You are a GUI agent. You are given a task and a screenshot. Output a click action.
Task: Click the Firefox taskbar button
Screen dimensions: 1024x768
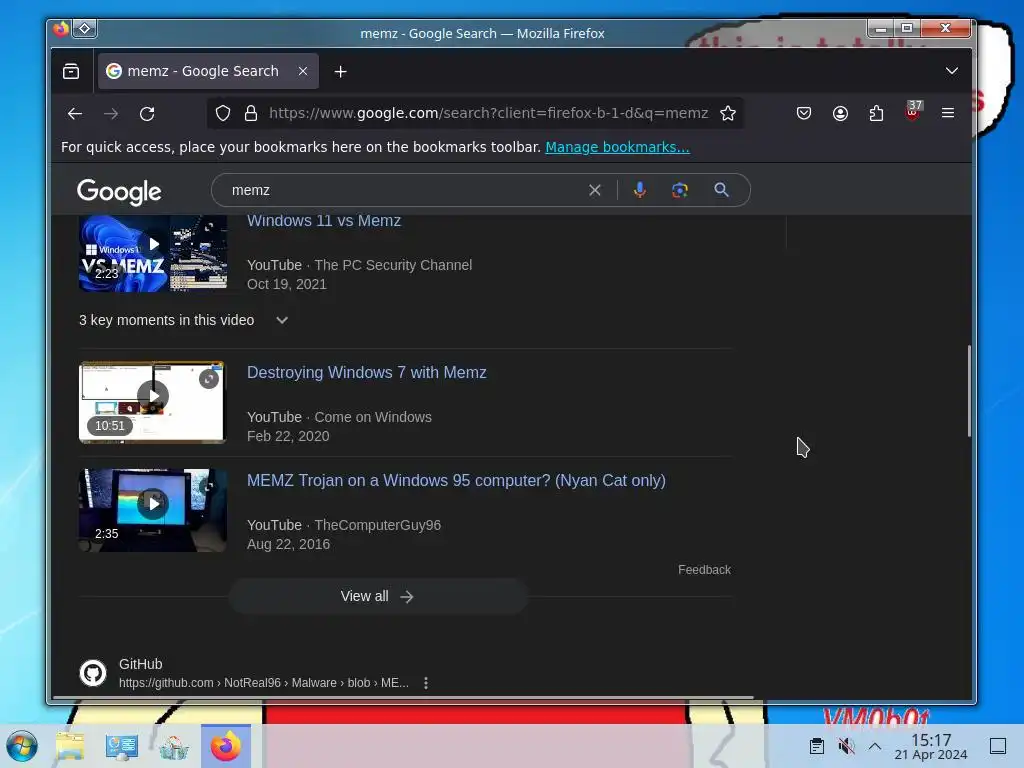(x=226, y=746)
